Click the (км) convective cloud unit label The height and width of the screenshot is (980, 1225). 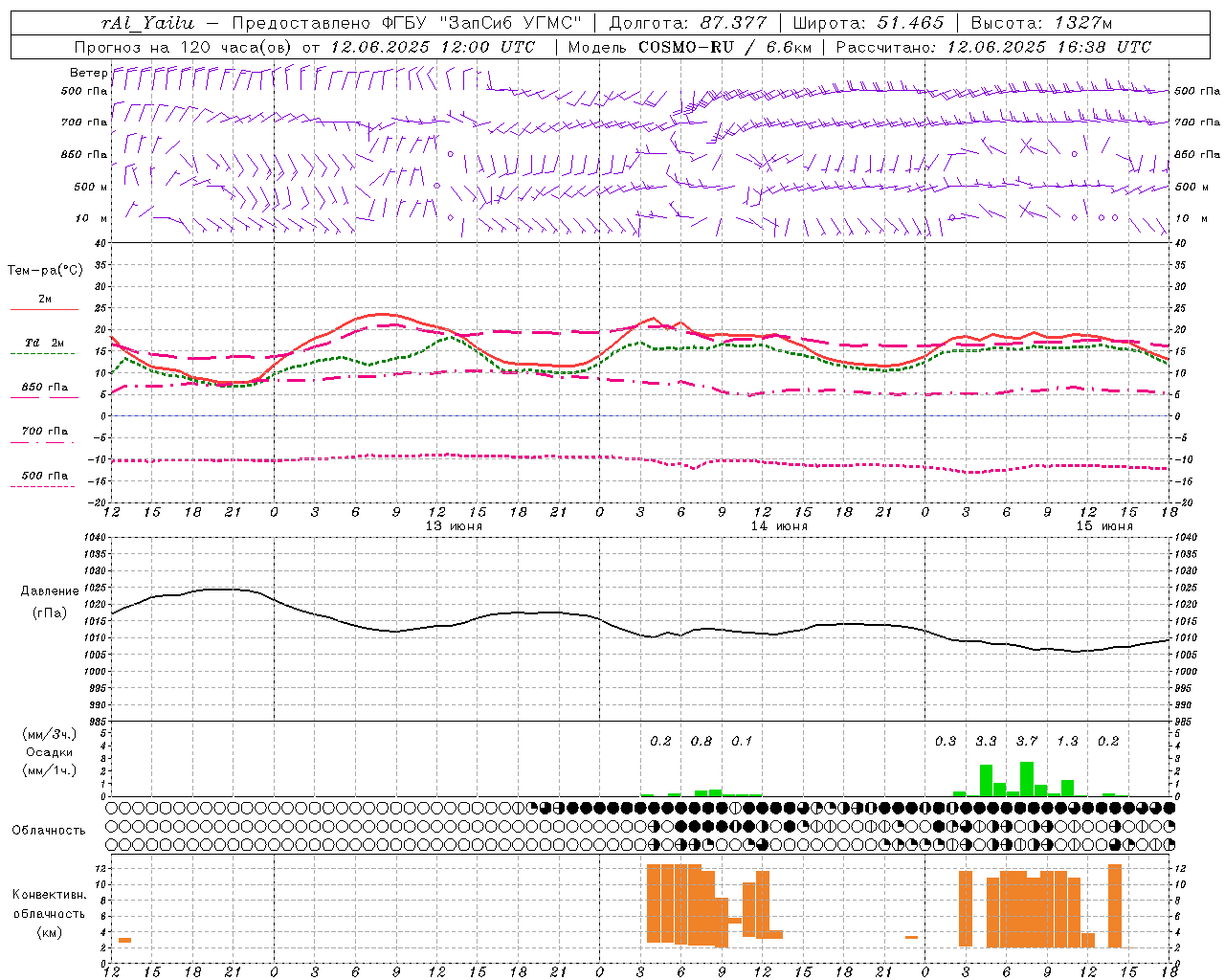click(49, 932)
